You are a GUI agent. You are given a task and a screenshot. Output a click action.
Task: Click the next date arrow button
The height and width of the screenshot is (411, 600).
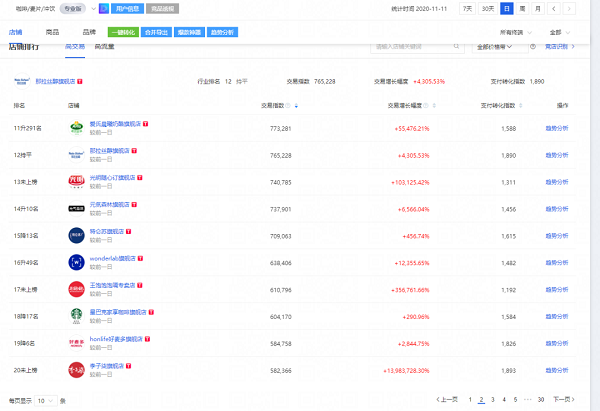pyautogui.click(x=569, y=8)
